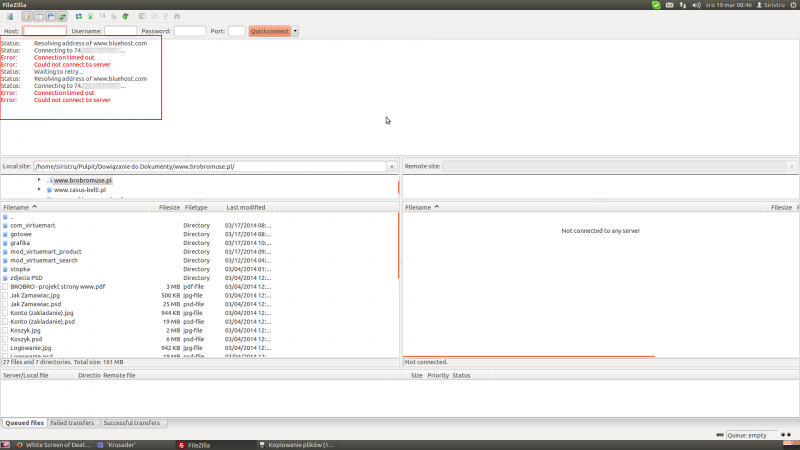Open the Quickconnect history dropdown arrow
The width and height of the screenshot is (800, 450).
(x=295, y=31)
